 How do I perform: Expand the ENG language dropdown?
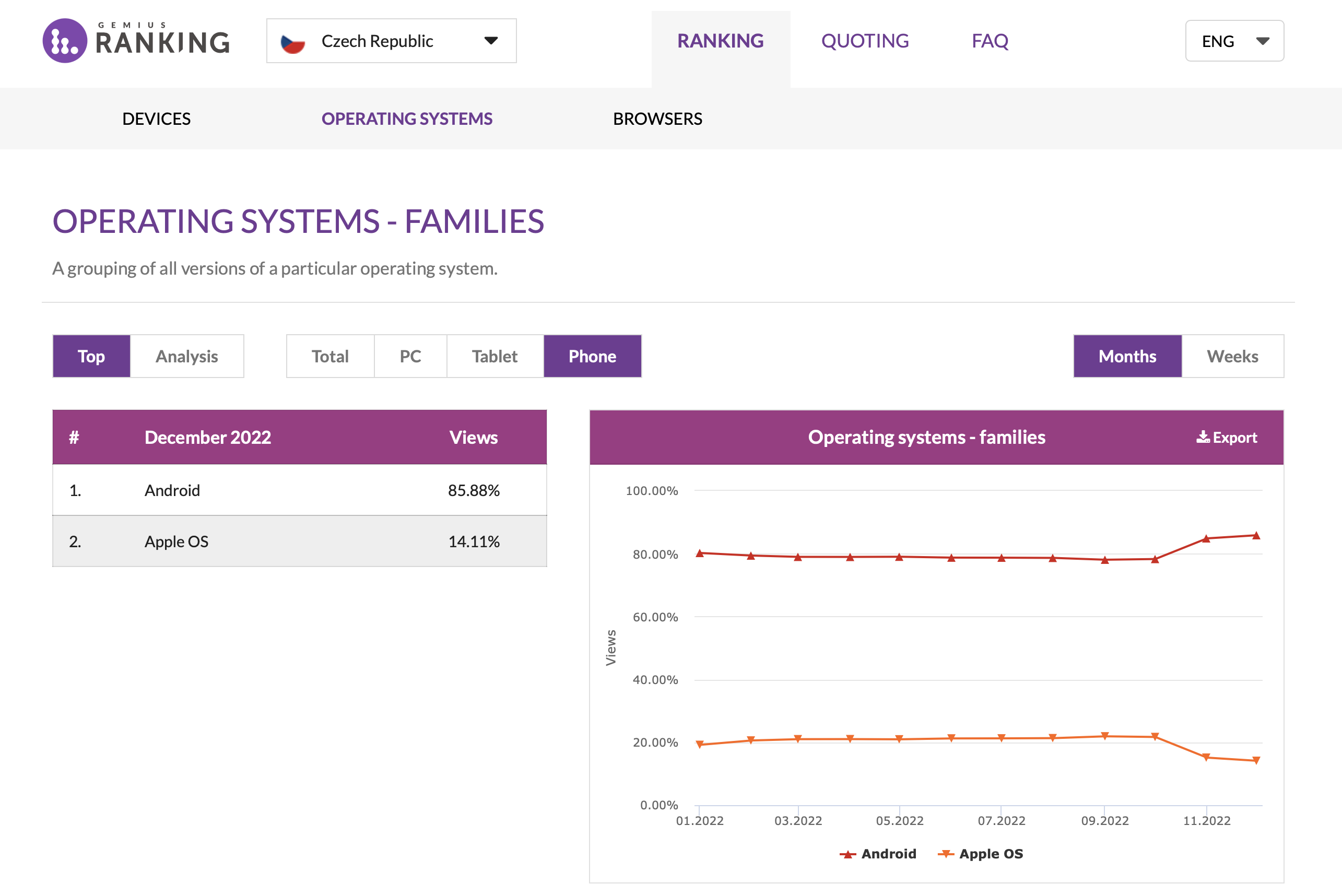click(1234, 41)
